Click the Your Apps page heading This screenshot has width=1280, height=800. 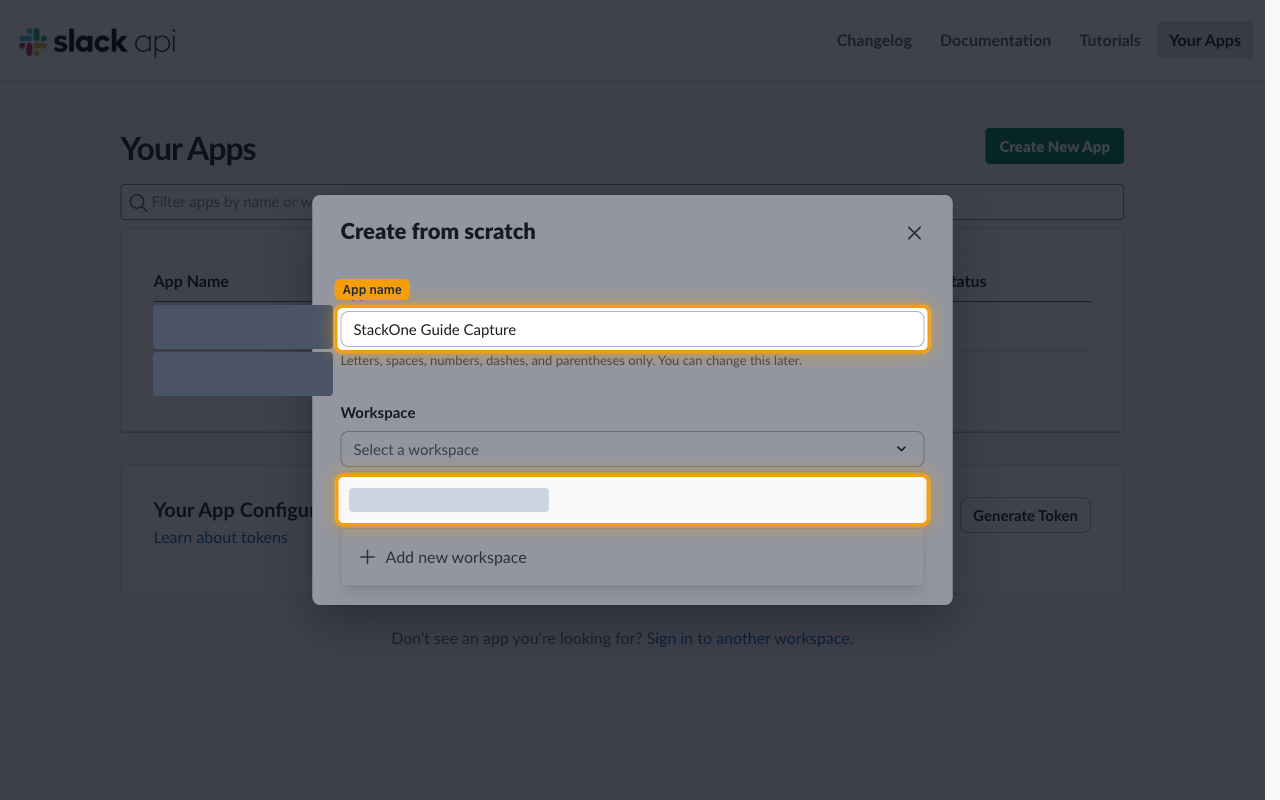pyautogui.click(x=188, y=149)
